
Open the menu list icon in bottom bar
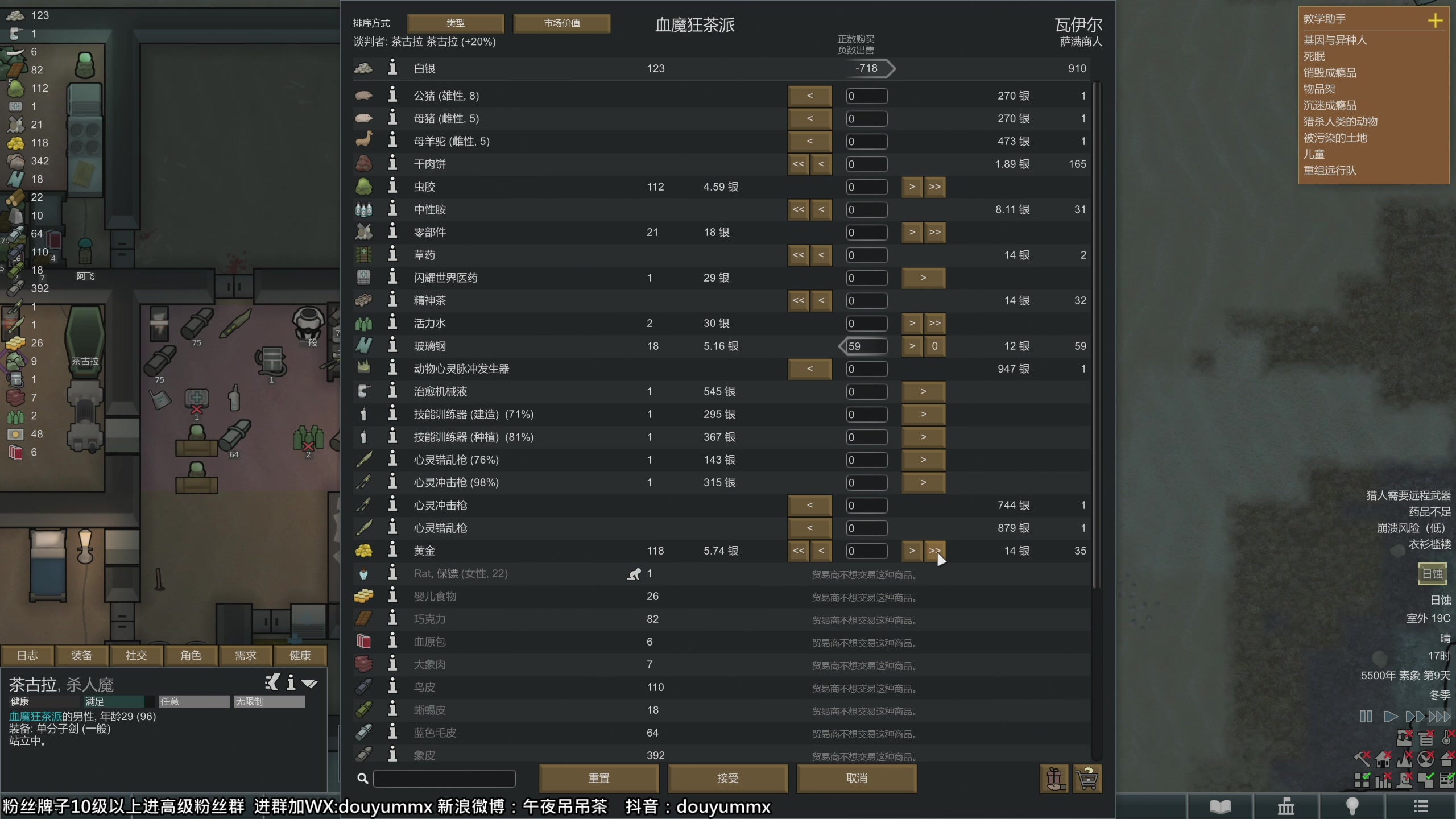(x=1421, y=806)
